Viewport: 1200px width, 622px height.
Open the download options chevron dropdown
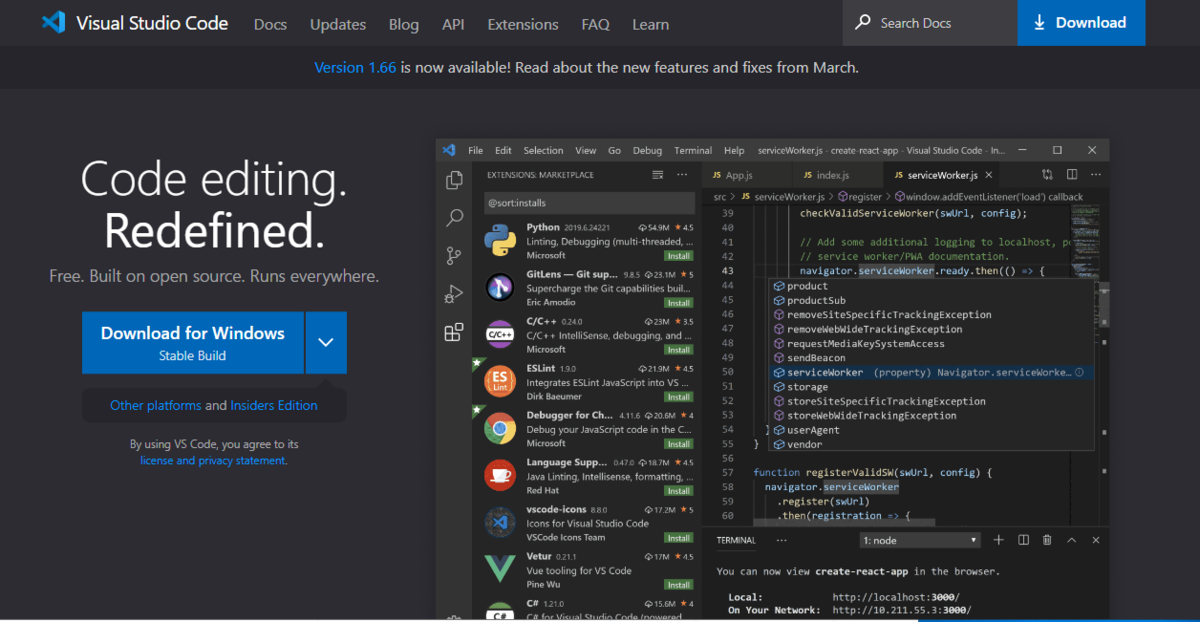[326, 342]
